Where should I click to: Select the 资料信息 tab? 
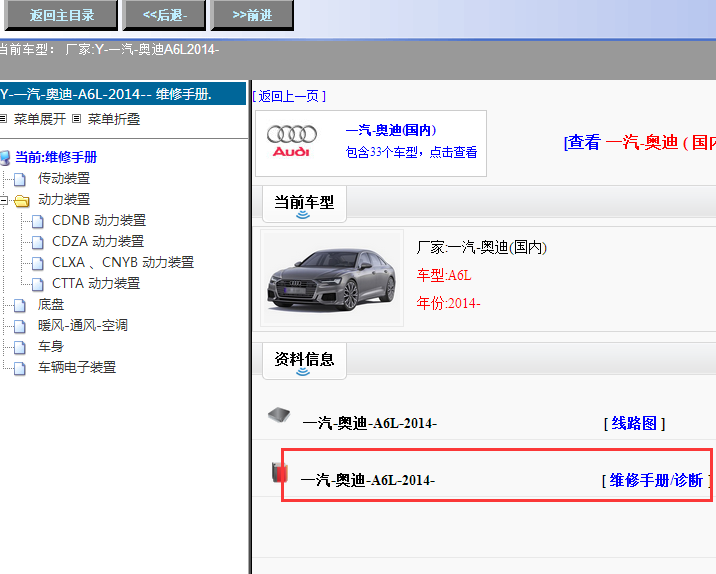pos(304,361)
